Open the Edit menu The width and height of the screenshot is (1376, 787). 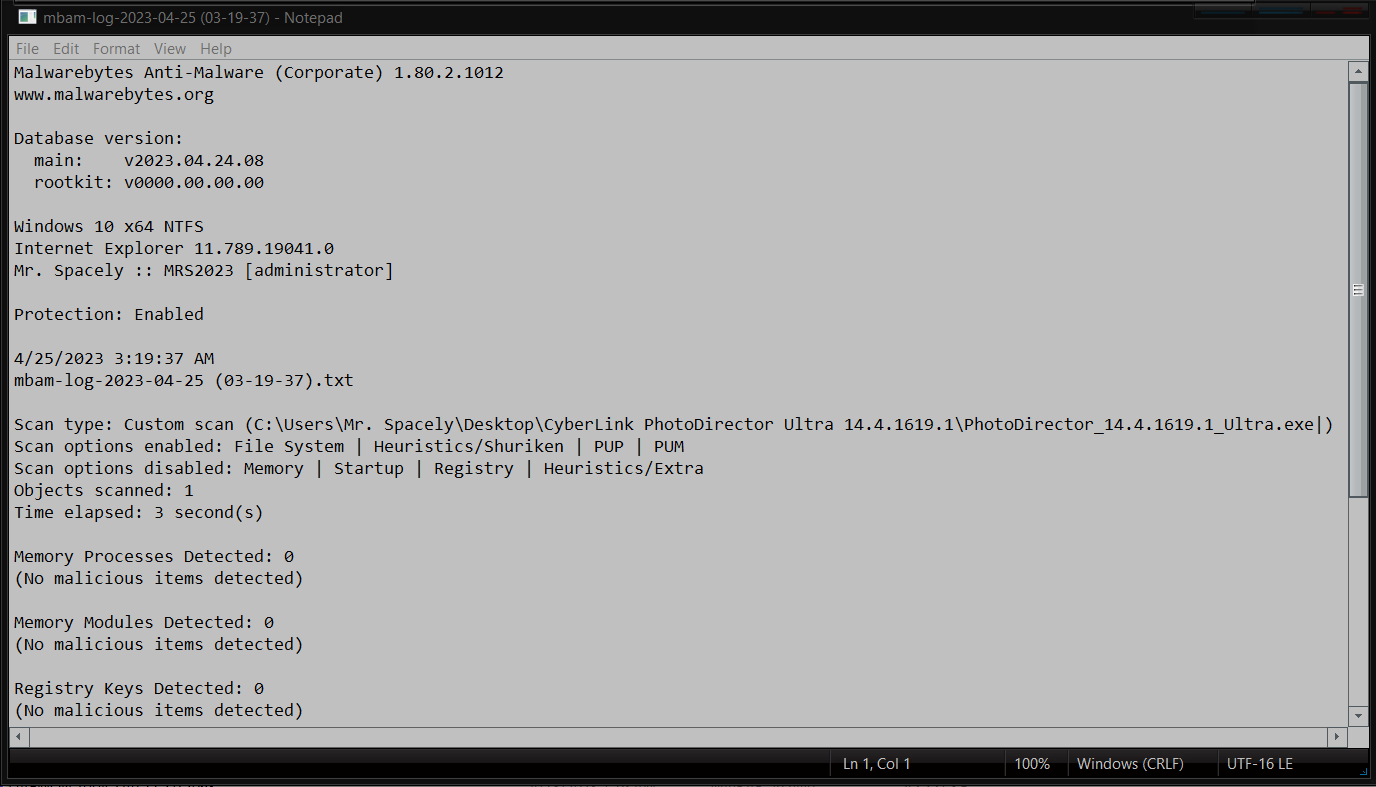[x=66, y=48]
